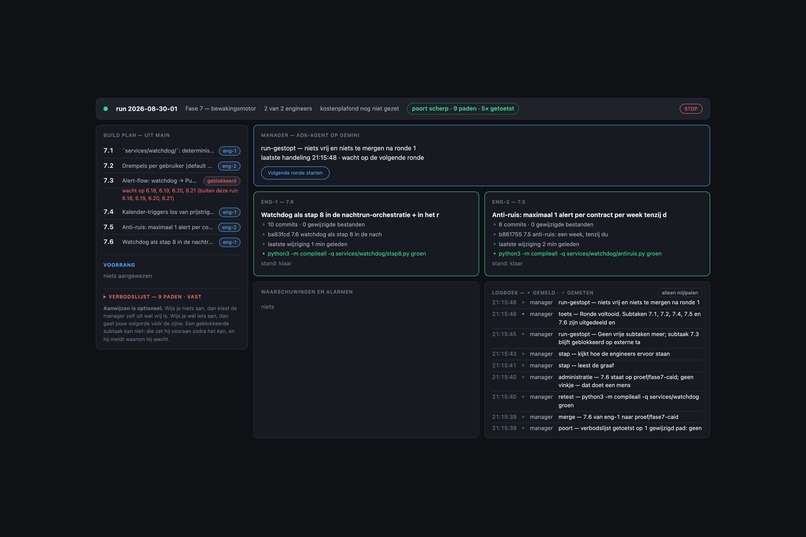Click the VOORRANG heading
This screenshot has width=806, height=537.
tap(119, 265)
